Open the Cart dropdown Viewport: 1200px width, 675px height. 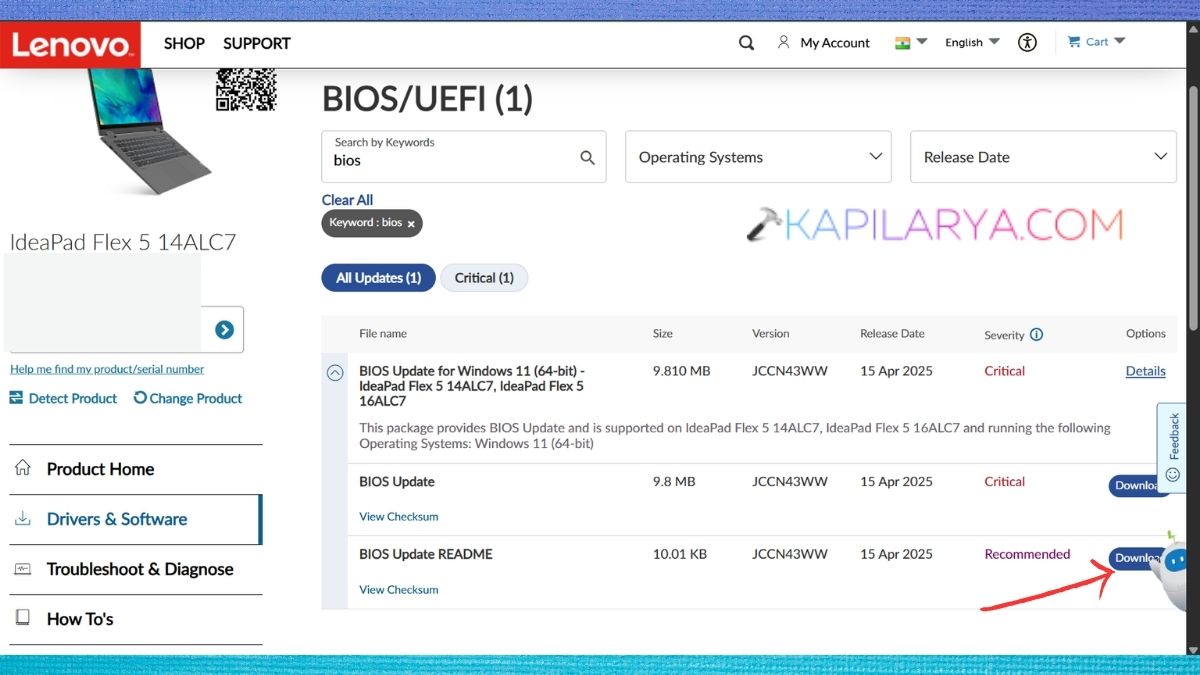pyautogui.click(x=1096, y=42)
